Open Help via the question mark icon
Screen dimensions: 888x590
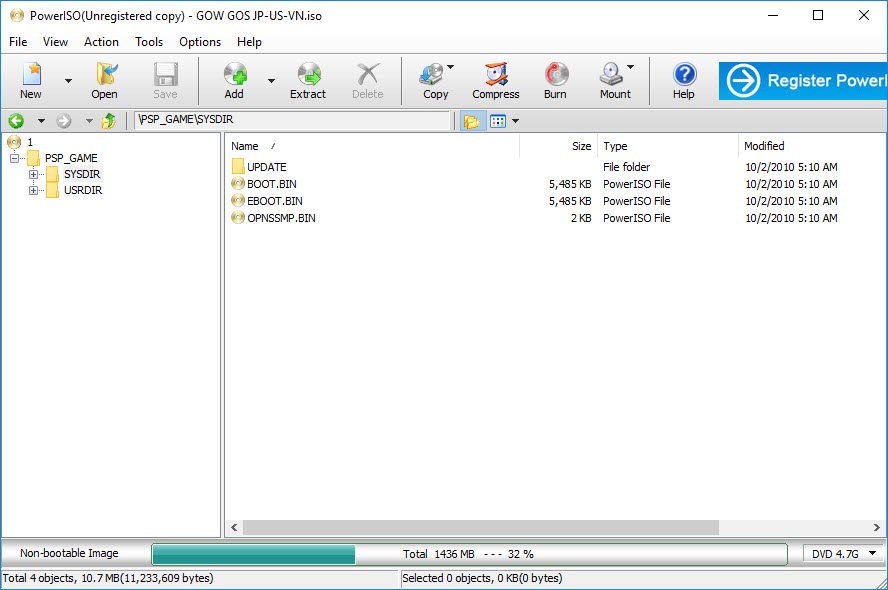684,74
